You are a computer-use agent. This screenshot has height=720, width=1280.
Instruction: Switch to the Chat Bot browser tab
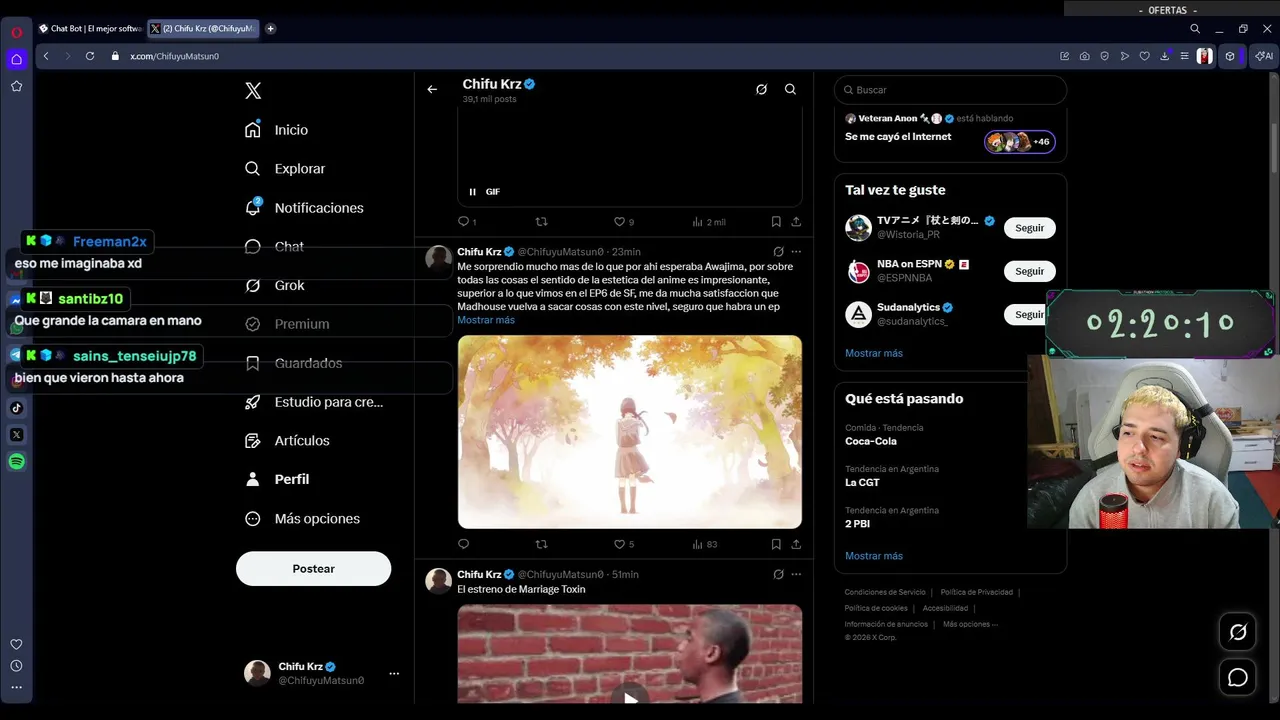click(x=90, y=29)
